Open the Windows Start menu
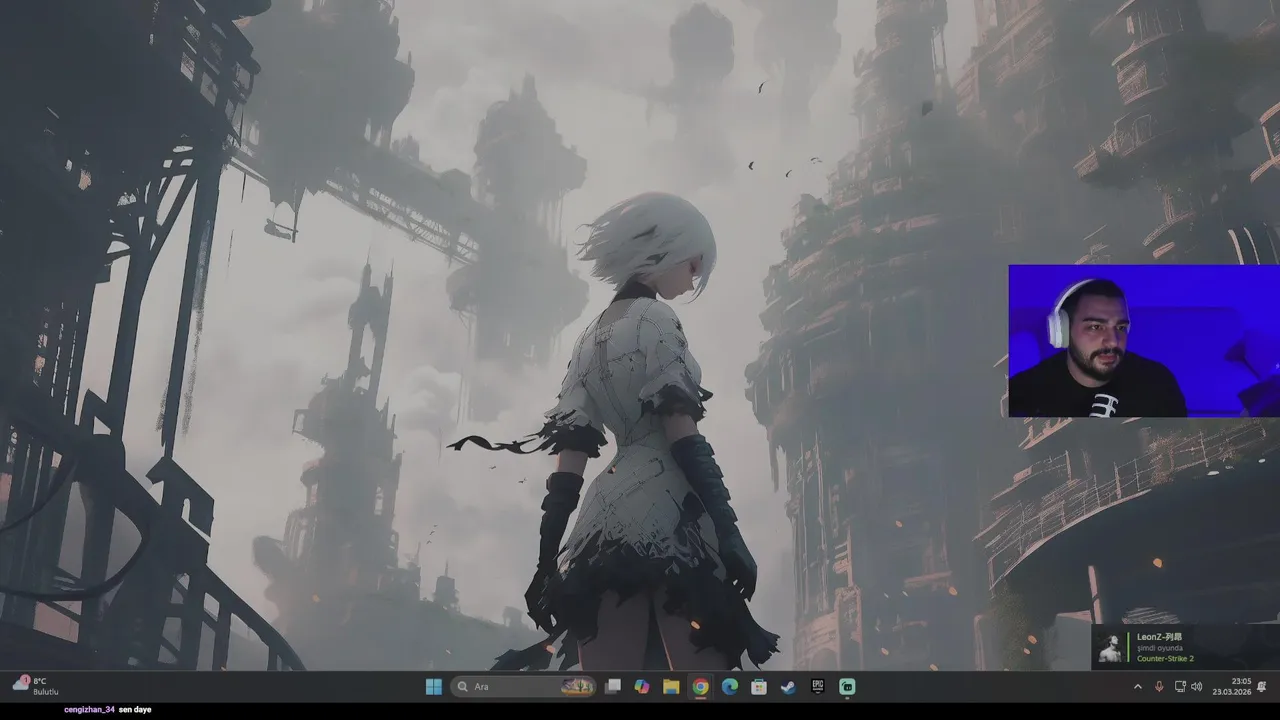This screenshot has width=1280, height=720. pyautogui.click(x=433, y=686)
